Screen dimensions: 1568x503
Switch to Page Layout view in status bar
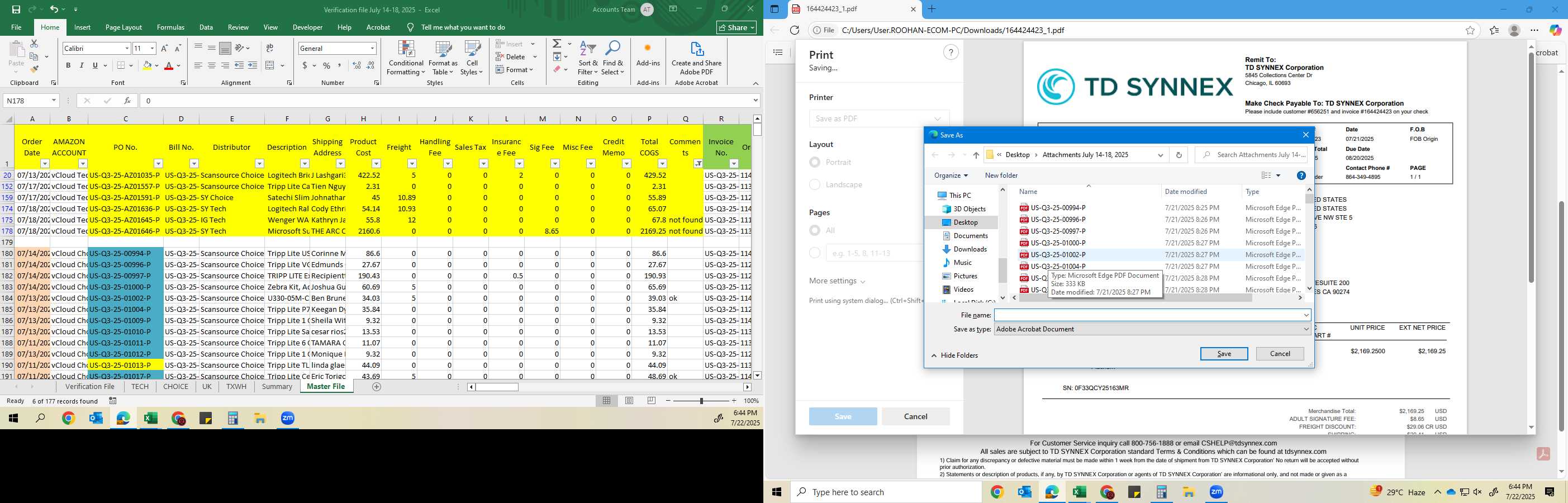click(629, 401)
